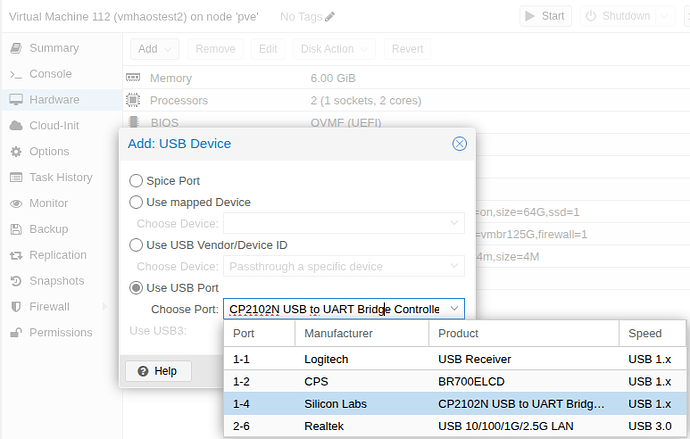This screenshot has height=439, width=690.
Task: Pick the Logitech USB Receiver entry
Action: point(454,357)
